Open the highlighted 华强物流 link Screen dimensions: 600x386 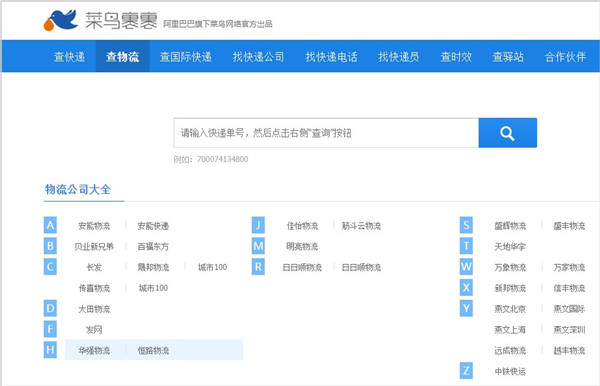pyautogui.click(x=94, y=350)
